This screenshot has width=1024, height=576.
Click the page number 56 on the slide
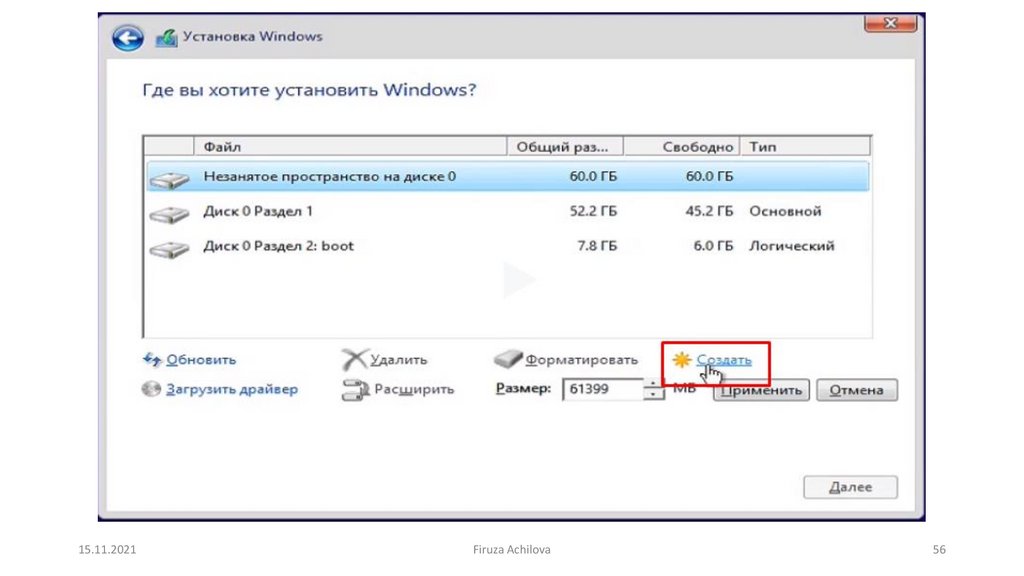[939, 550]
